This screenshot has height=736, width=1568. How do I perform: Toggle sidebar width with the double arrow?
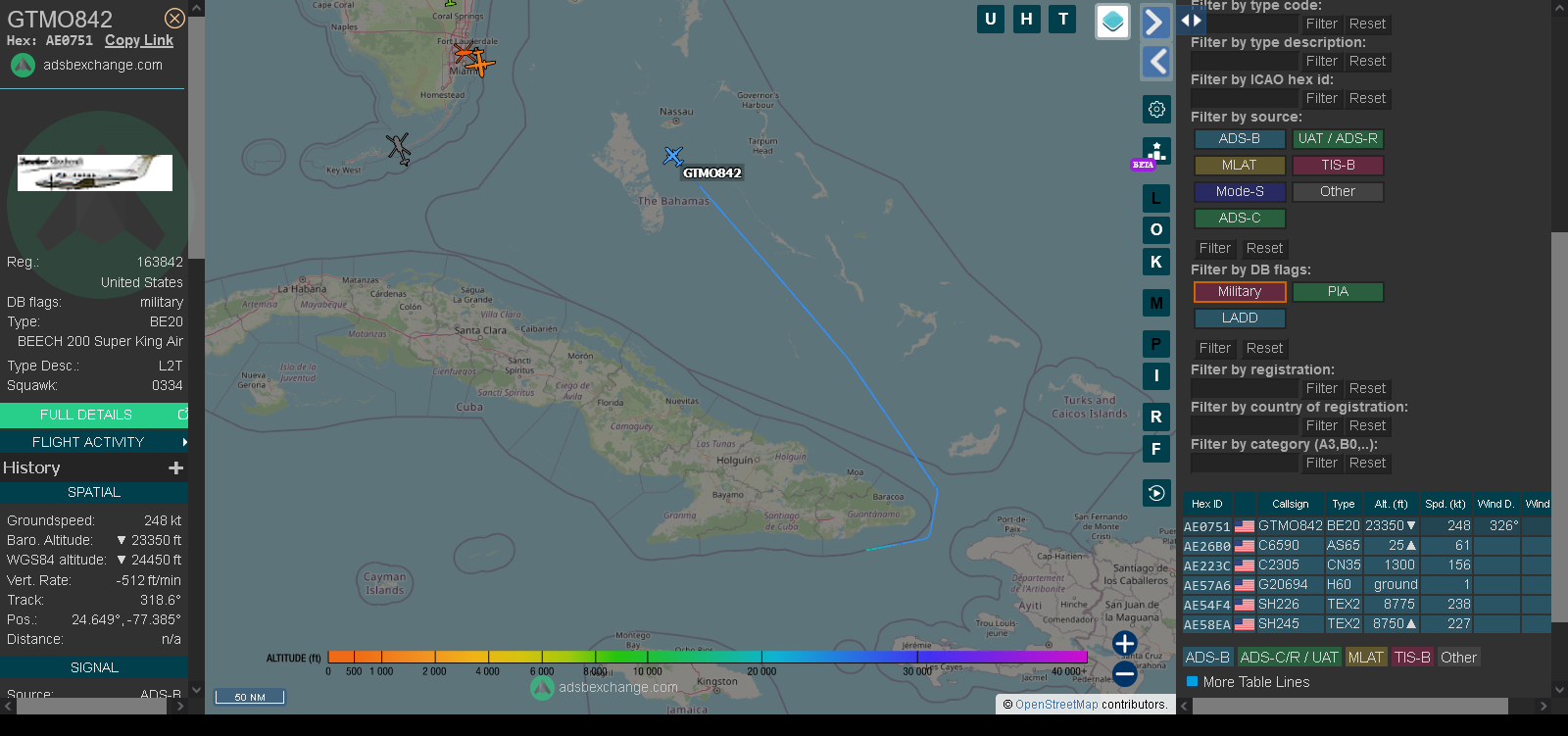click(x=1191, y=20)
